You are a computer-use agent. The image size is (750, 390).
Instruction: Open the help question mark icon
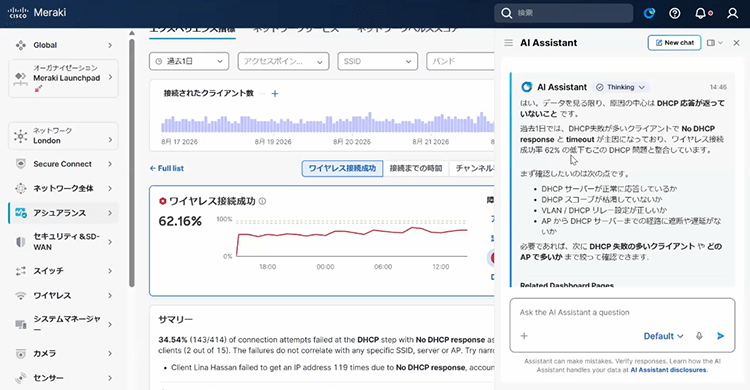(x=674, y=13)
